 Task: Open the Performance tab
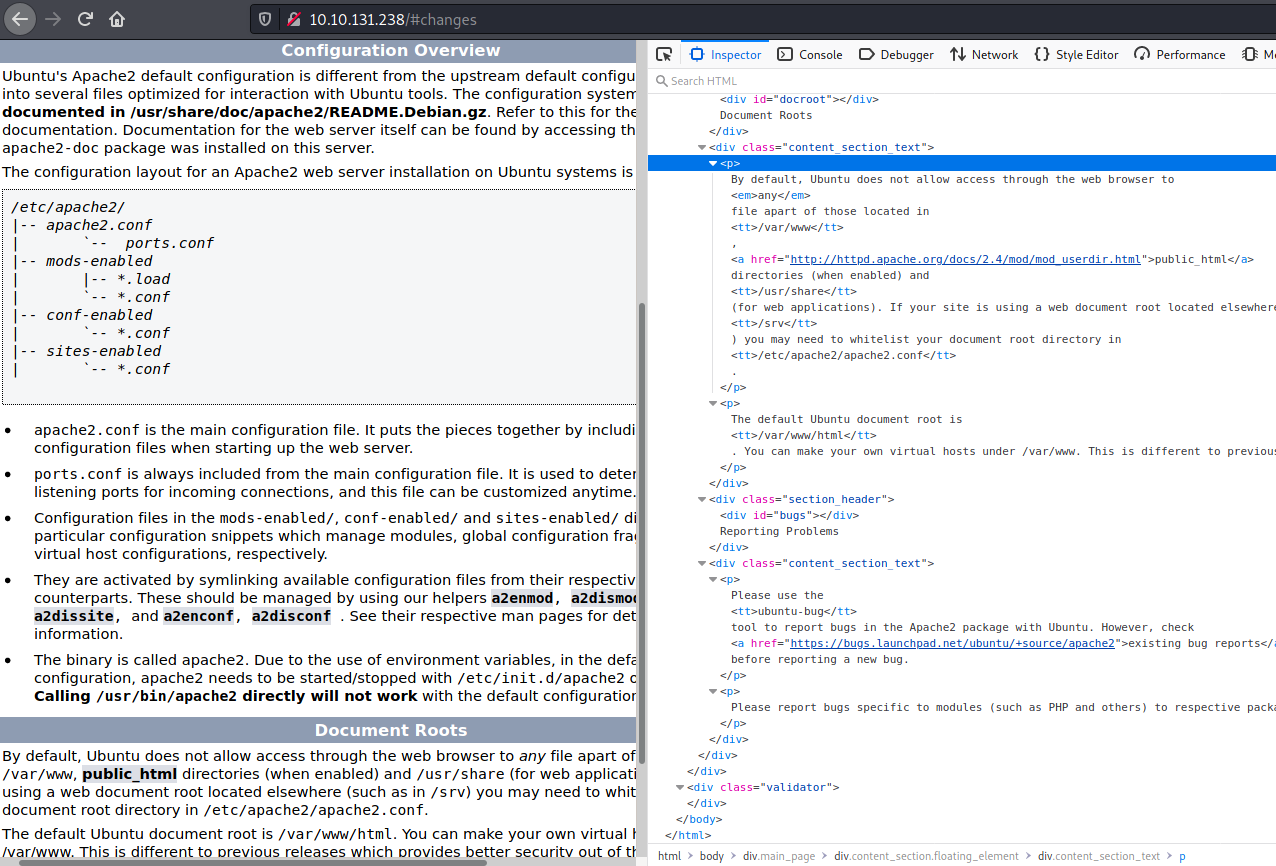(x=1180, y=54)
